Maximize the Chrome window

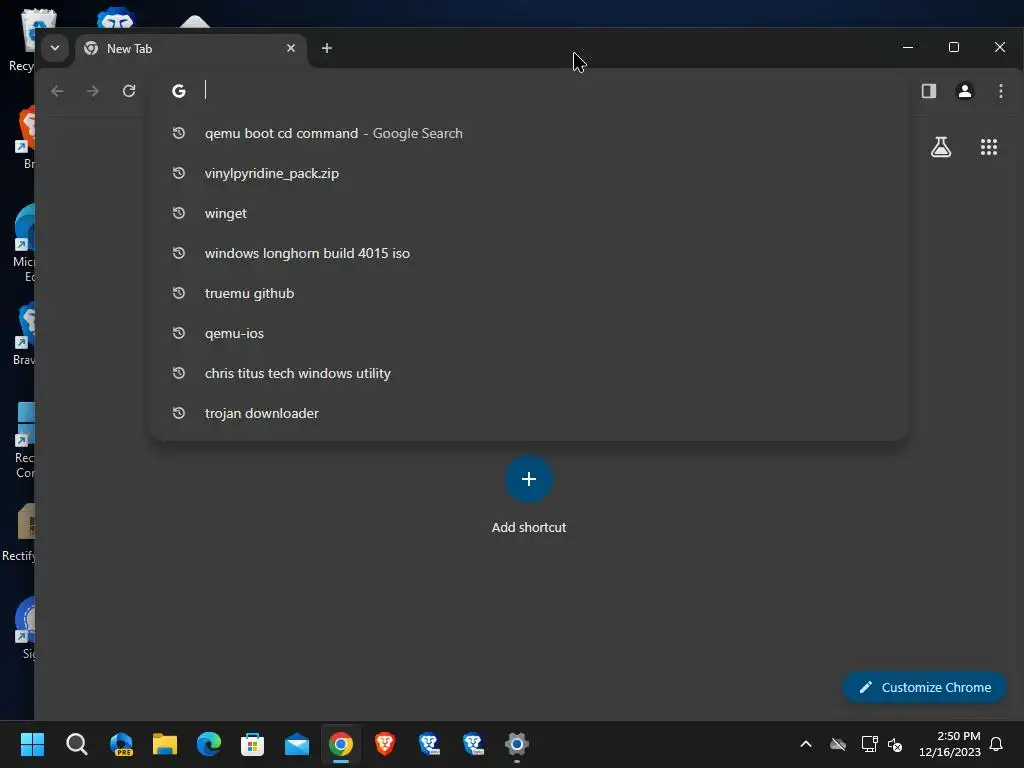tap(953, 47)
